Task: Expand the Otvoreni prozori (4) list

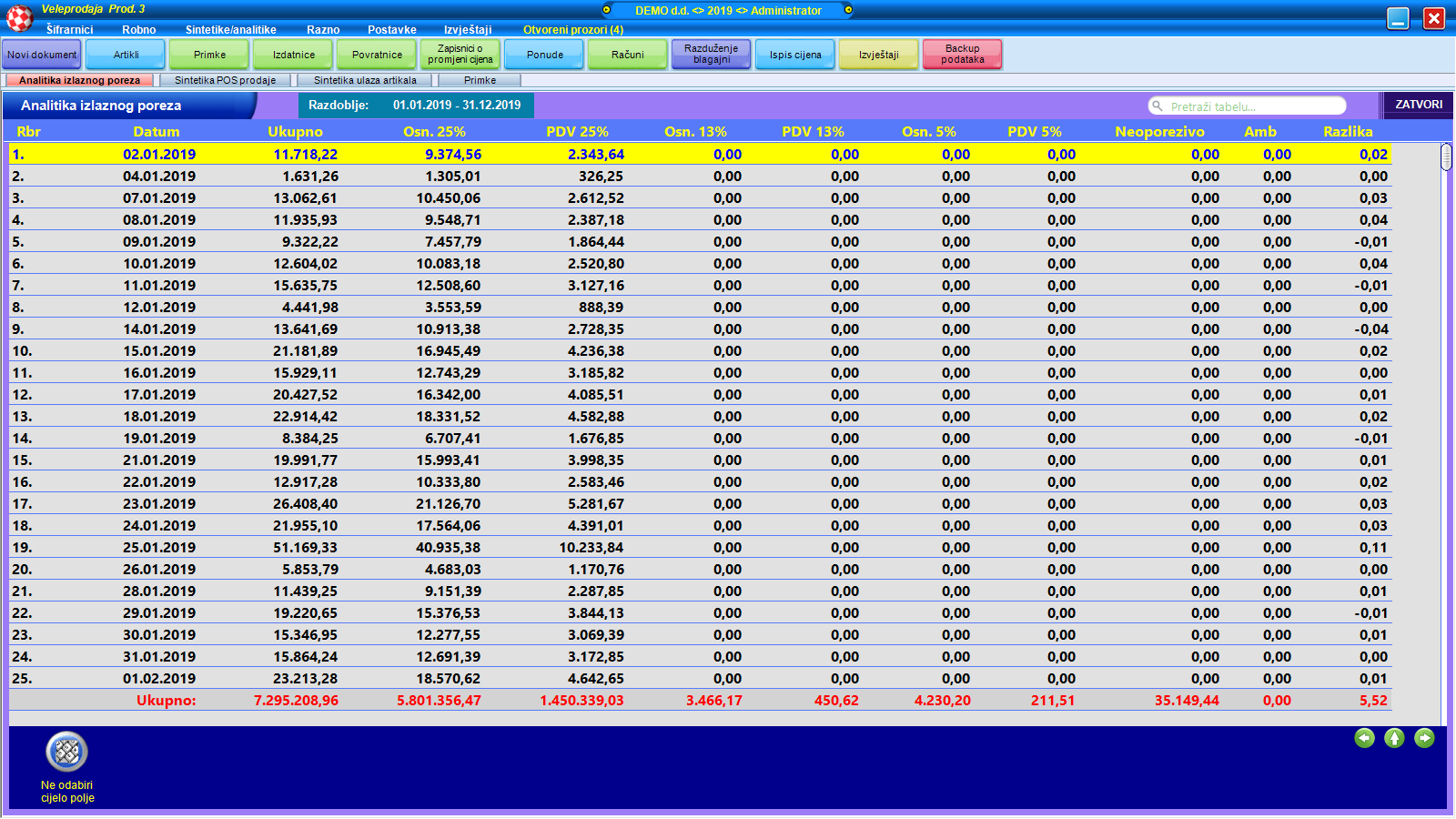Action: click(572, 30)
